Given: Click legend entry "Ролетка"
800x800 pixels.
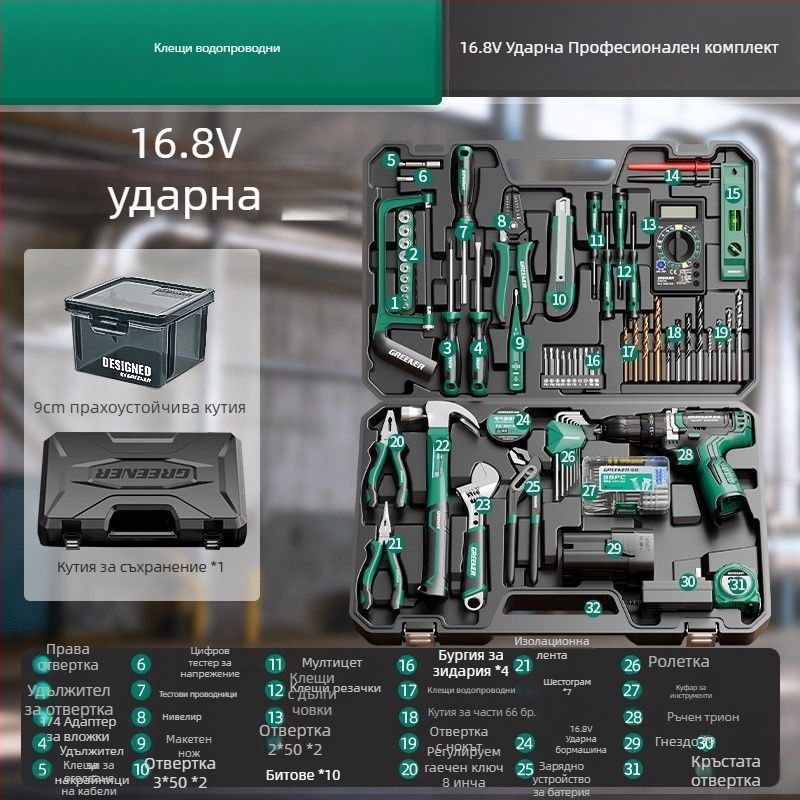Looking at the screenshot, I should [679, 661].
